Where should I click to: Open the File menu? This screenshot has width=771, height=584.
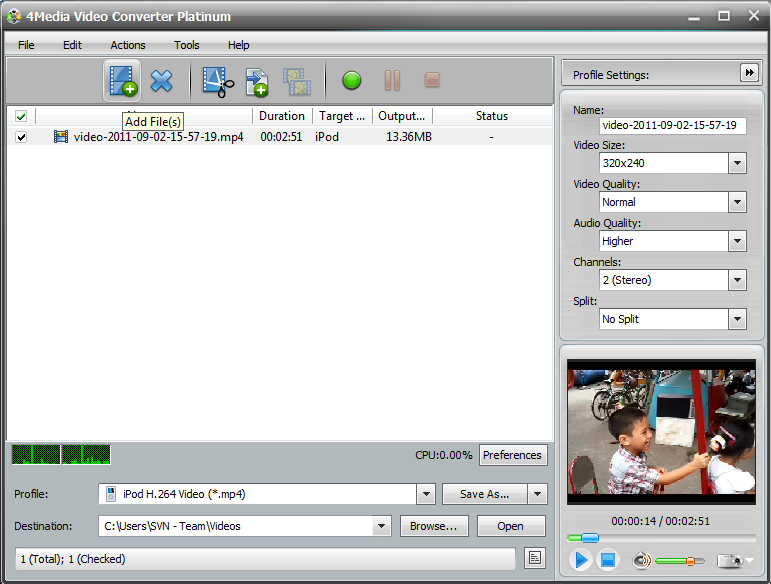click(26, 45)
